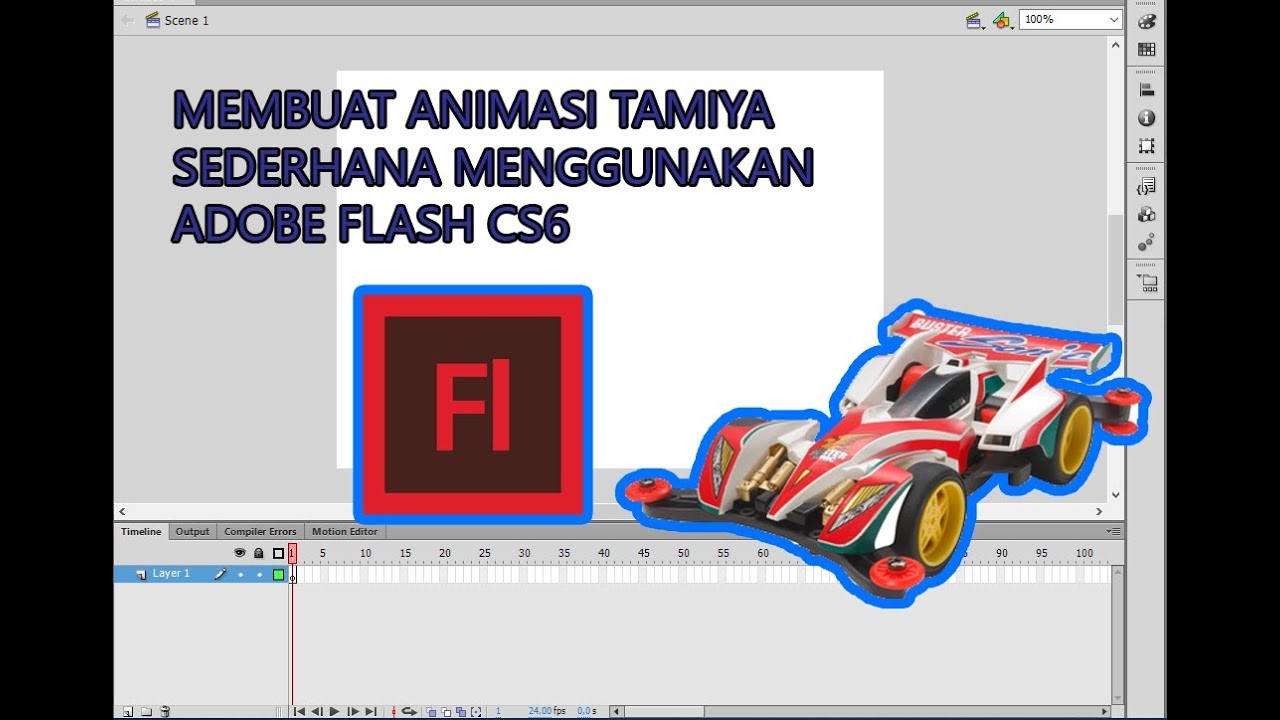The width and height of the screenshot is (1280, 720).
Task: Click the Modify Markers button
Action: [x=476, y=712]
